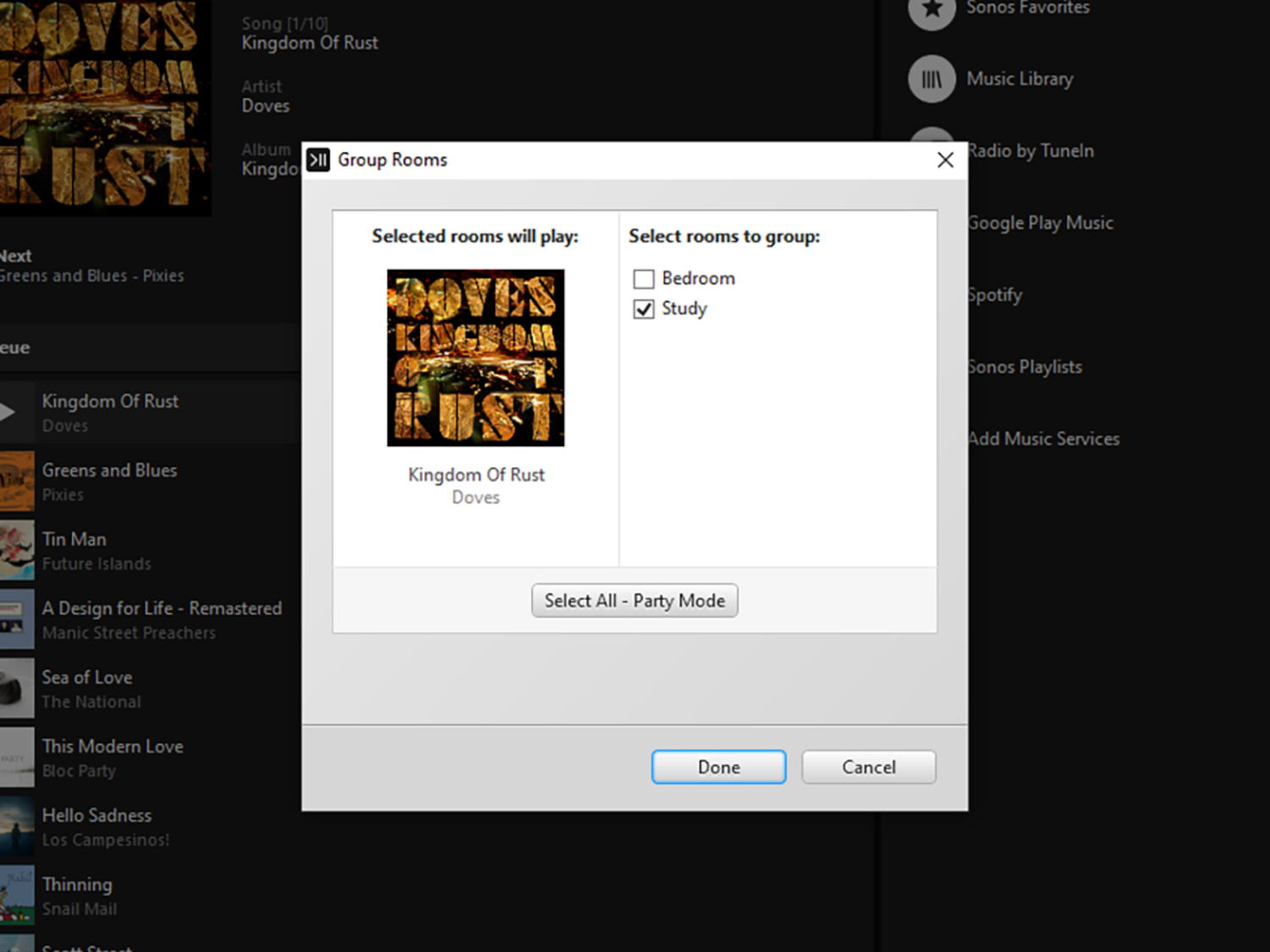Choose Add Music Services
The width and height of the screenshot is (1270, 952).
pos(1043,438)
